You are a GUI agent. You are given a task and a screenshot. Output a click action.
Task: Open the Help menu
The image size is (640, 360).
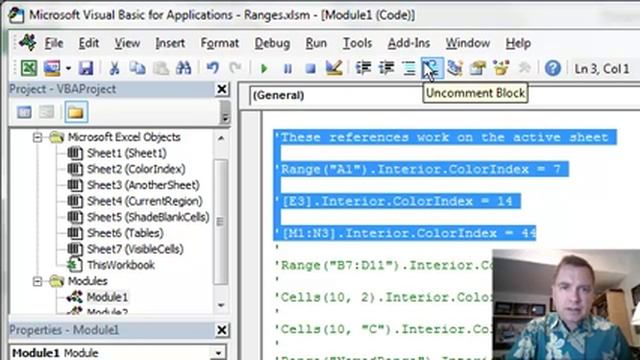(518, 43)
